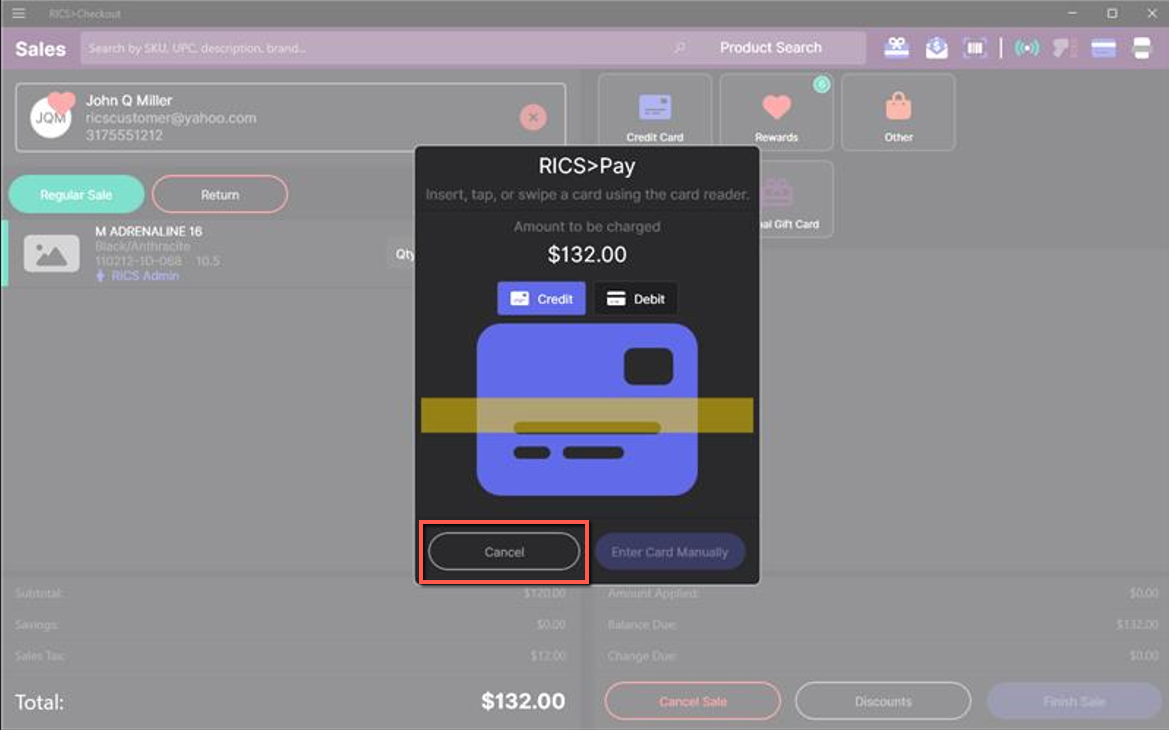Image resolution: width=1169 pixels, height=730 pixels.
Task: Click the purple card icon in the top toolbar
Action: point(1103,48)
